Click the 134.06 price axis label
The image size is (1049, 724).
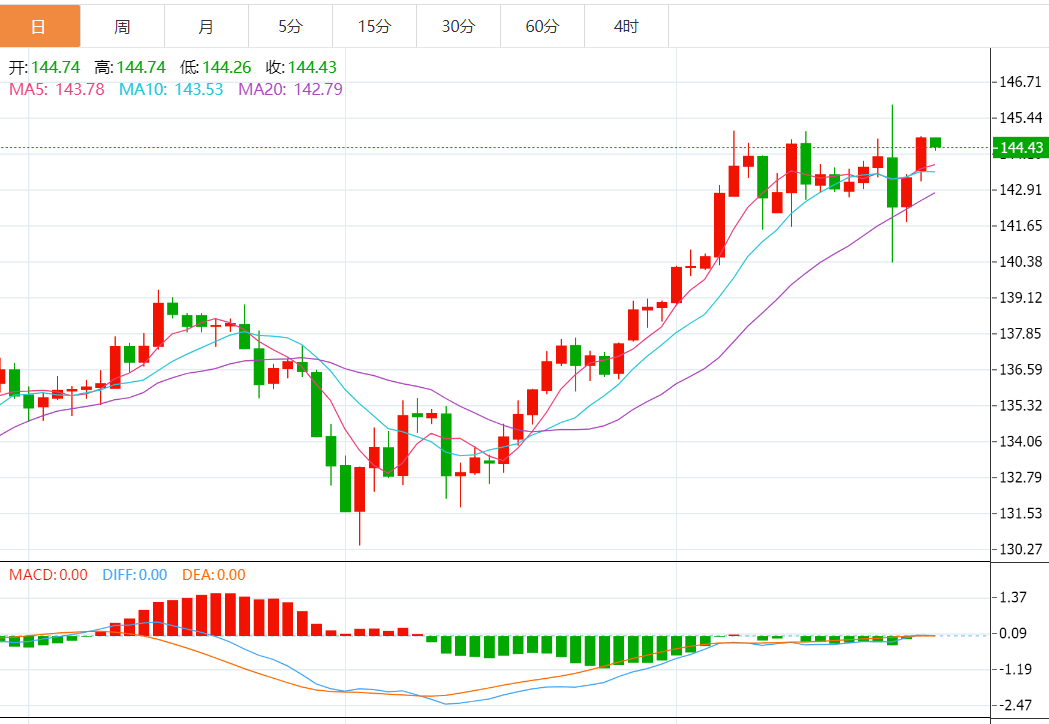(1020, 442)
